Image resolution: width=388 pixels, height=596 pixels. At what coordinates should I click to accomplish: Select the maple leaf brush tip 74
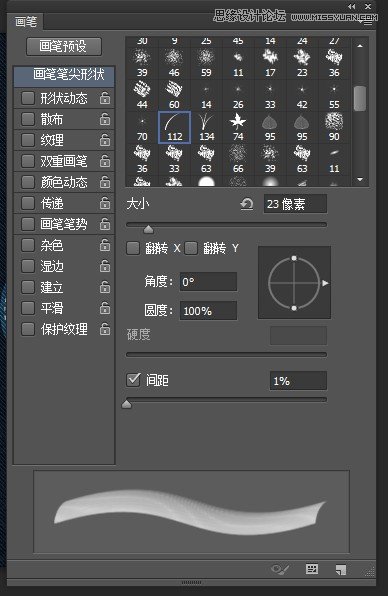pos(238,127)
